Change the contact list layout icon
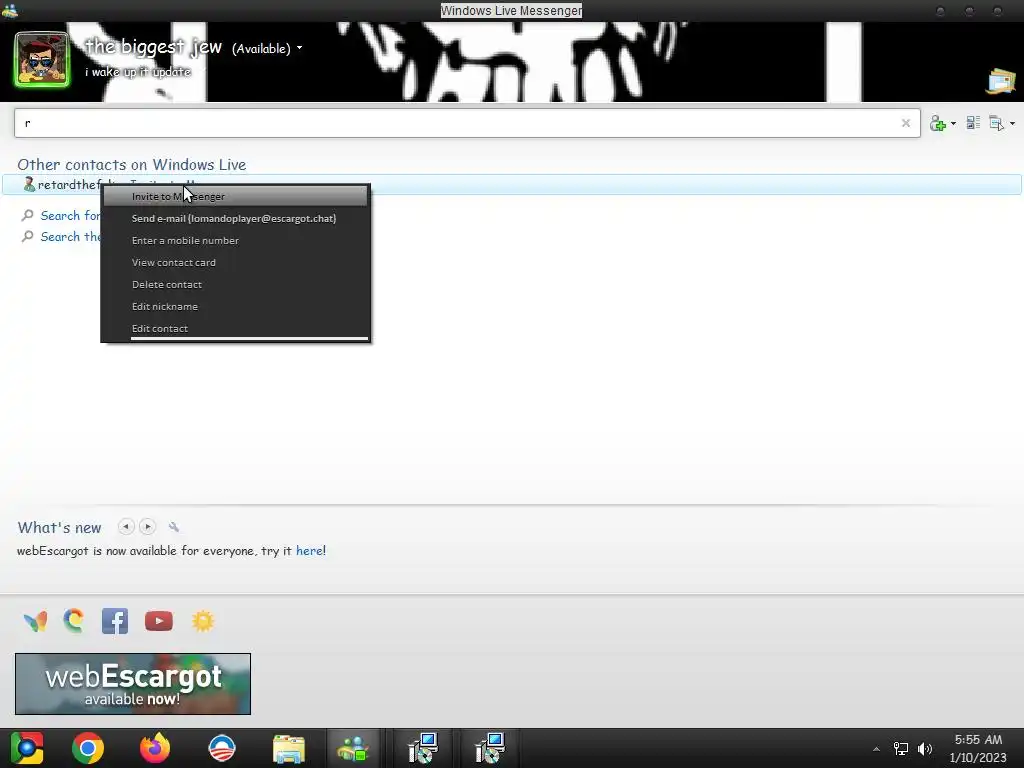 pyautogui.click(x=973, y=123)
